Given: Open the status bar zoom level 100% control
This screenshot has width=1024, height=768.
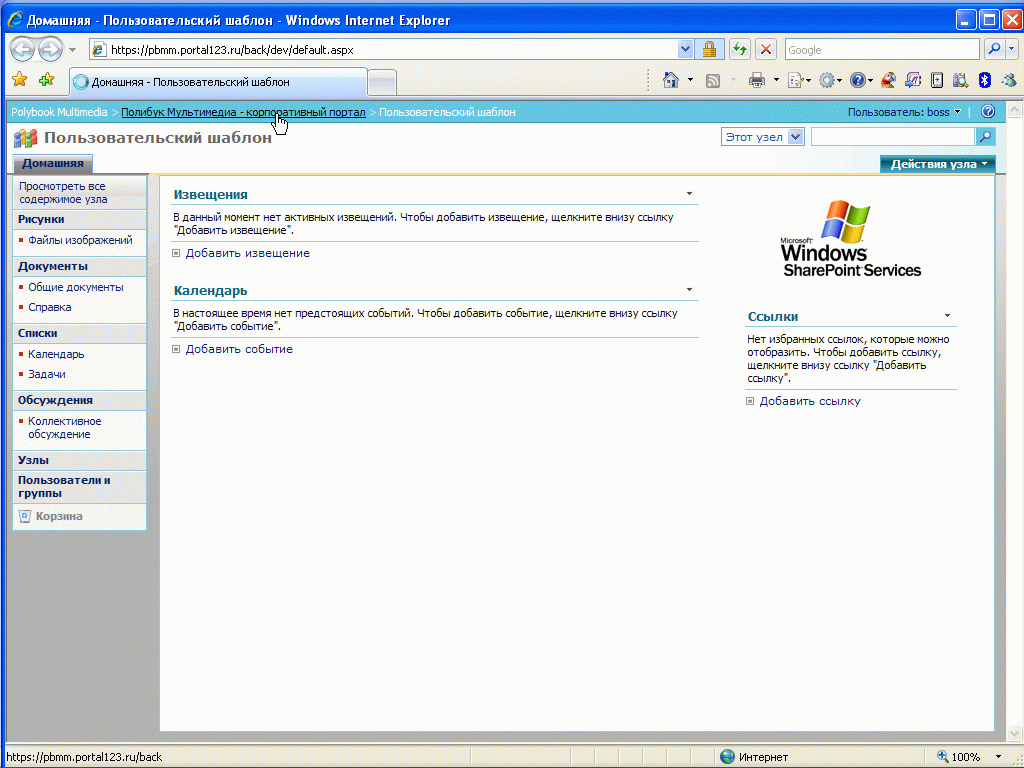Looking at the screenshot, I should click(967, 757).
